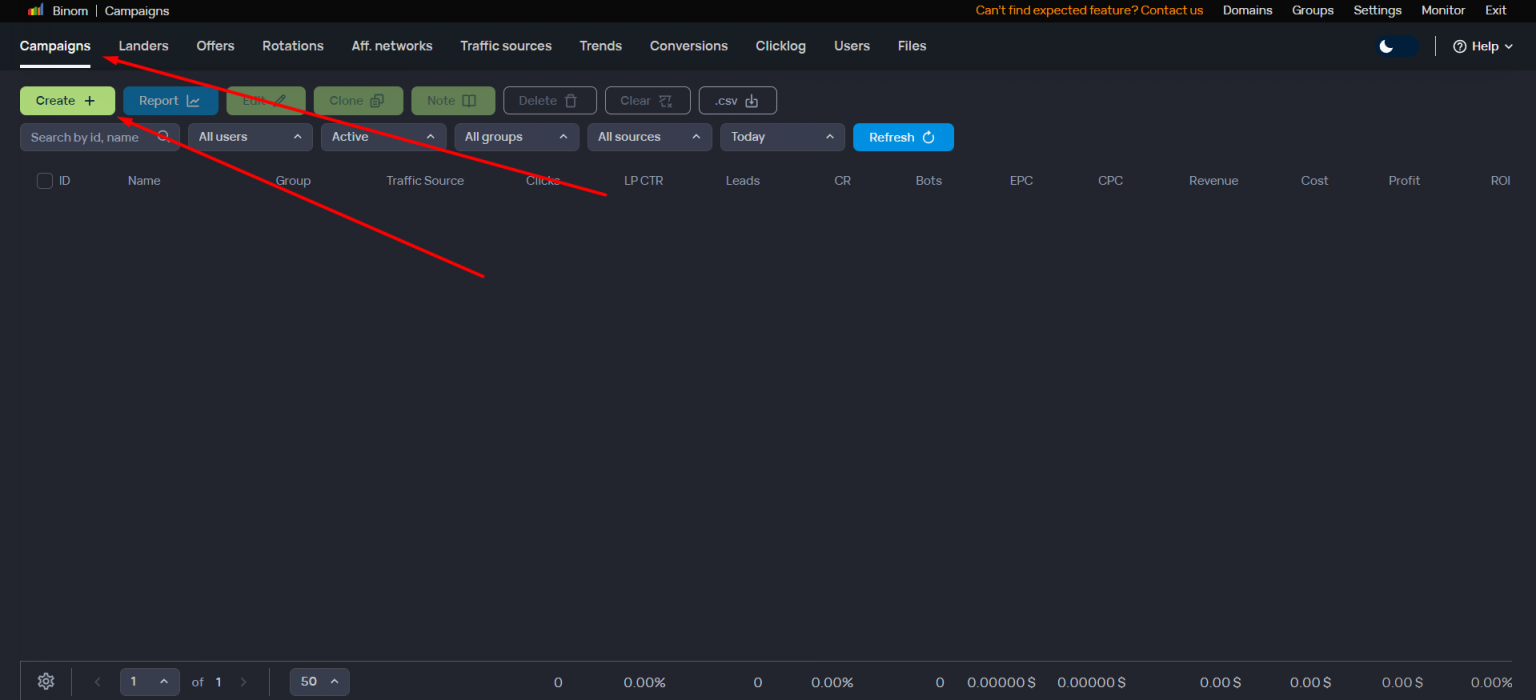Open table column settings via the gear icon
Image resolution: width=1536 pixels, height=700 pixels.
[45, 681]
